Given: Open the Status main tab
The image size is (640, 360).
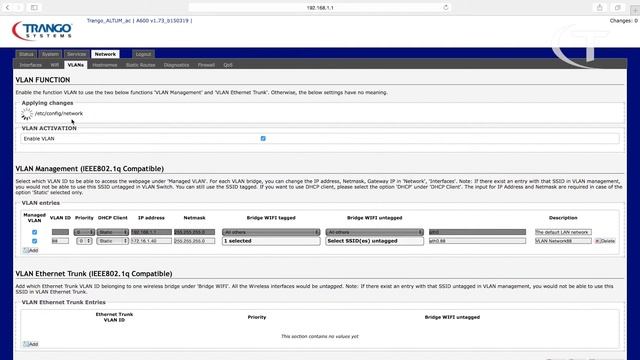Looking at the screenshot, I should (26, 54).
